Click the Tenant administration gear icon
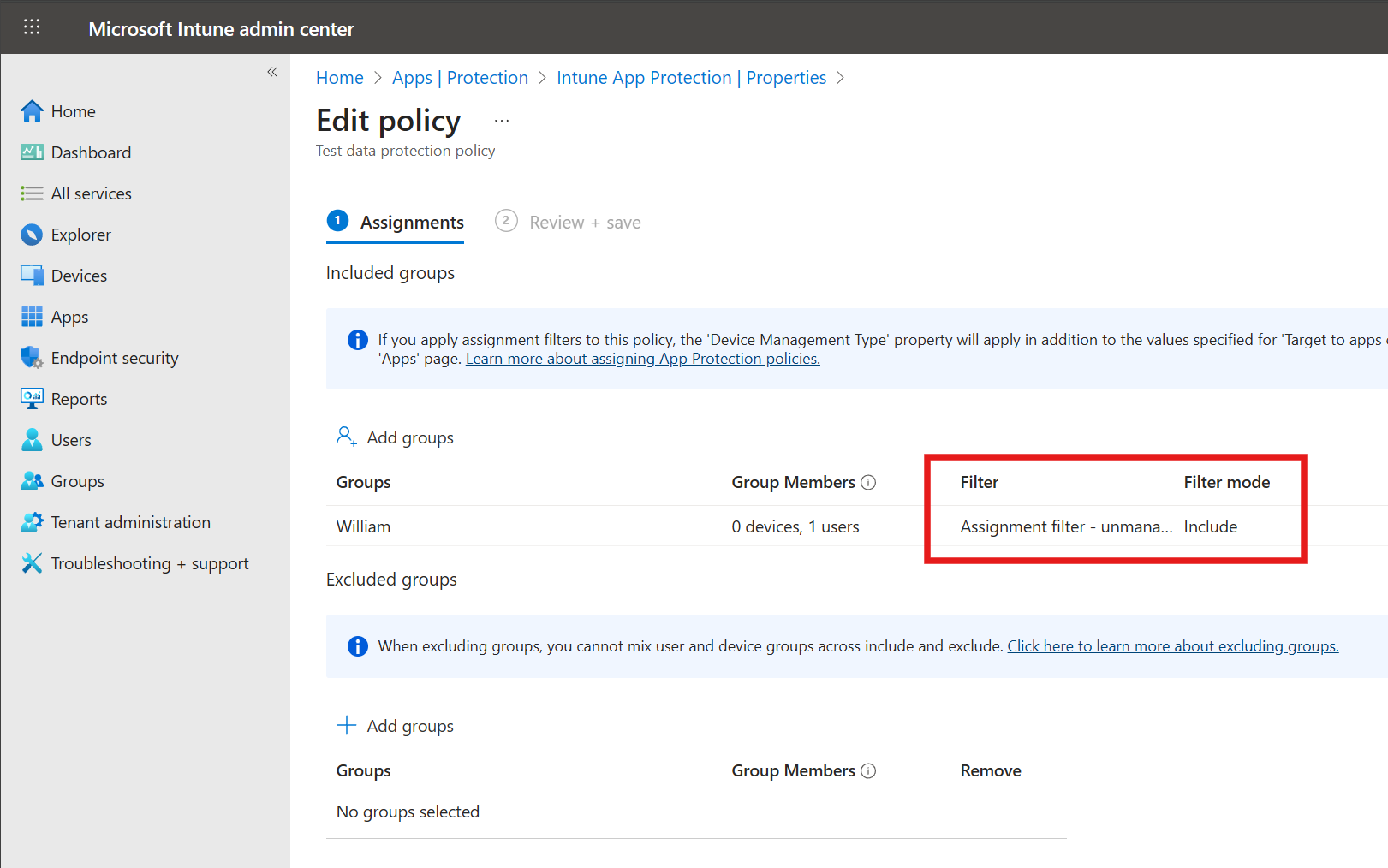Screen dimensions: 1388x868 click(32, 522)
